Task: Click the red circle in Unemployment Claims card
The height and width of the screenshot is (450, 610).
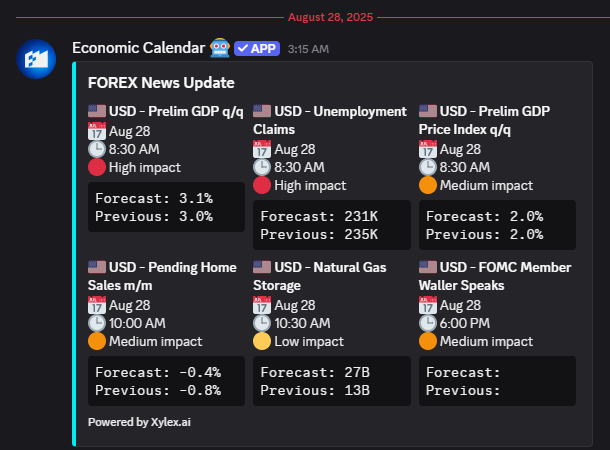Action: 262,185
